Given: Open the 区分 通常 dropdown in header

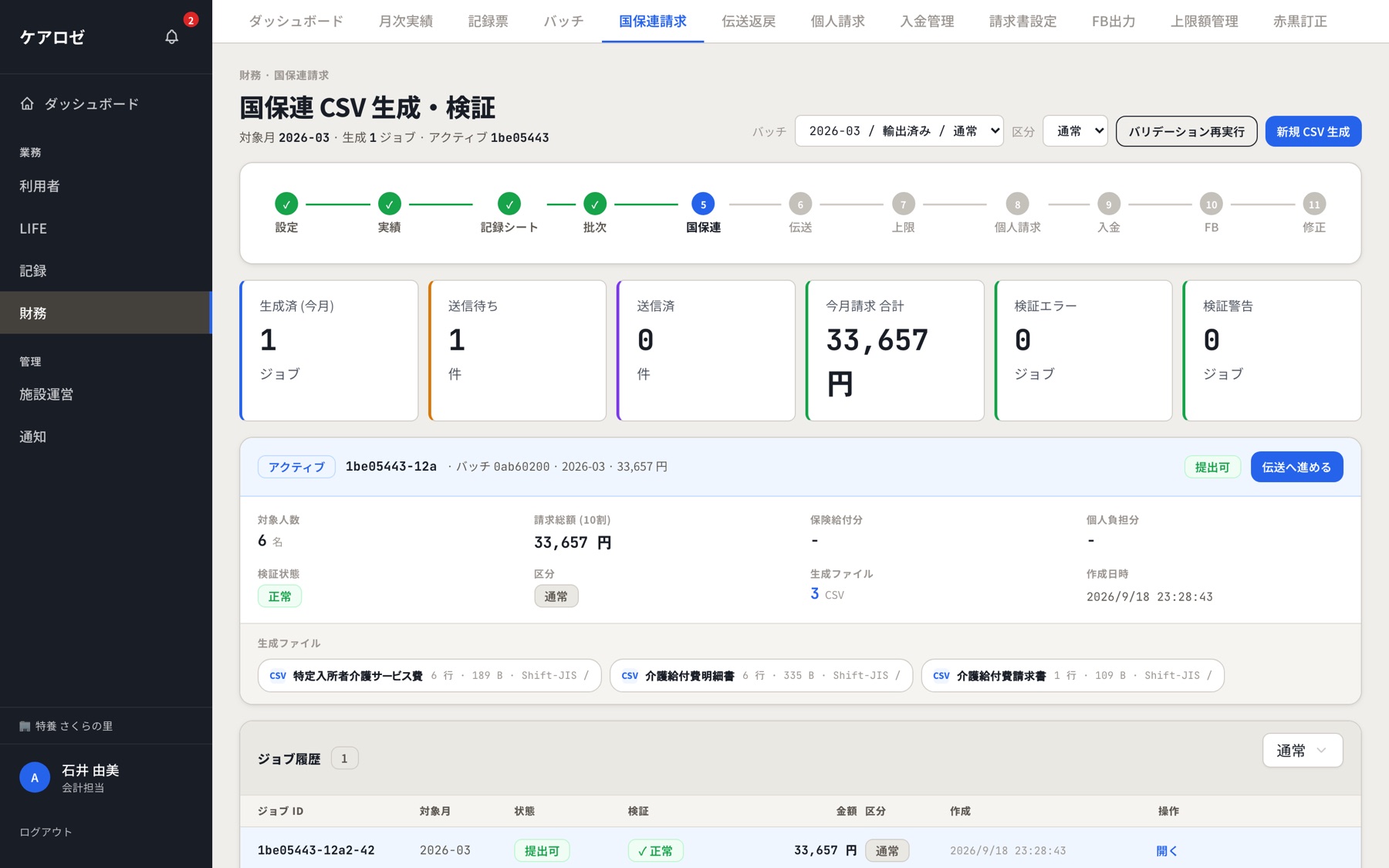Looking at the screenshot, I should 1075,131.
